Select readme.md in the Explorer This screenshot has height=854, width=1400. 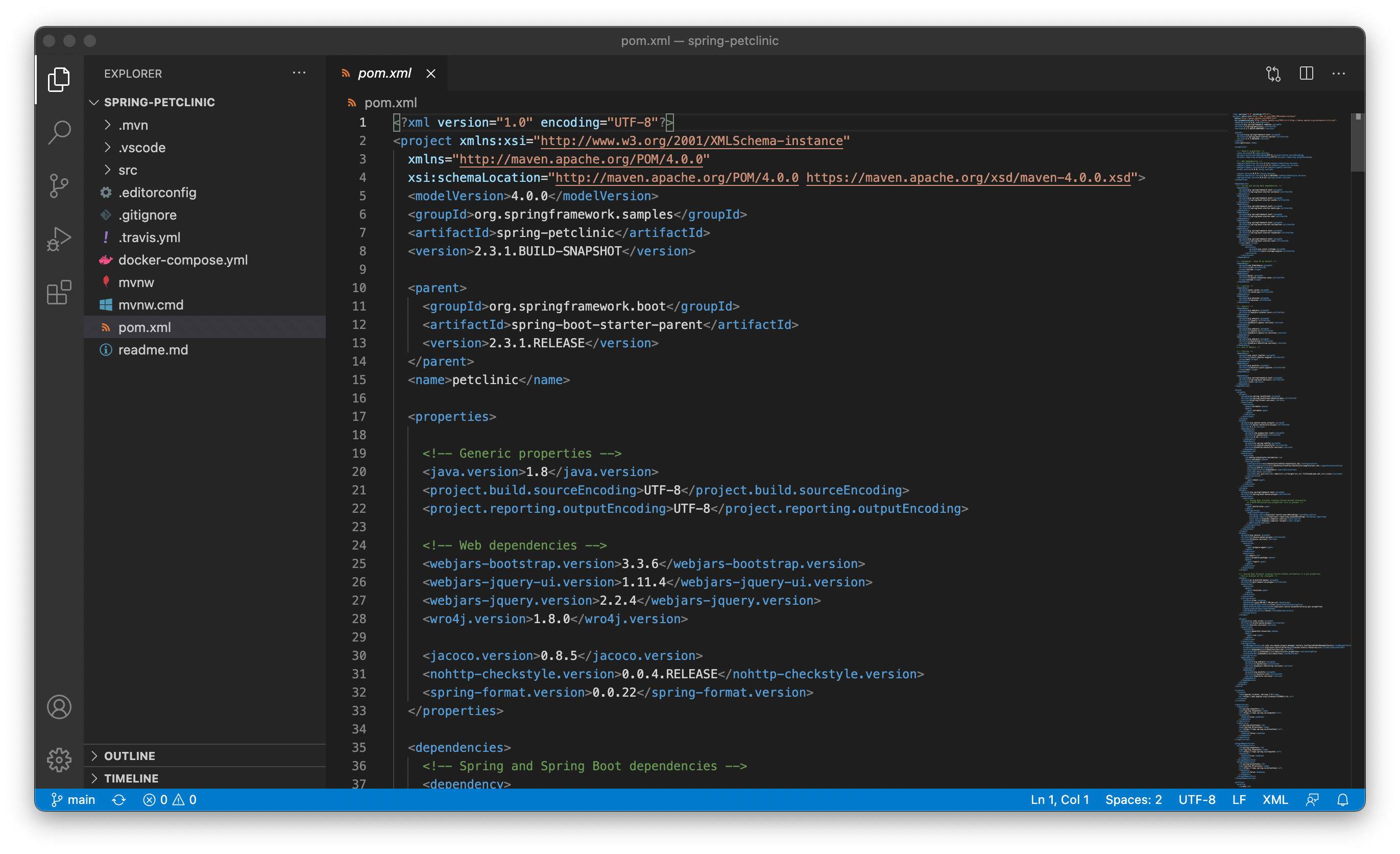(153, 350)
